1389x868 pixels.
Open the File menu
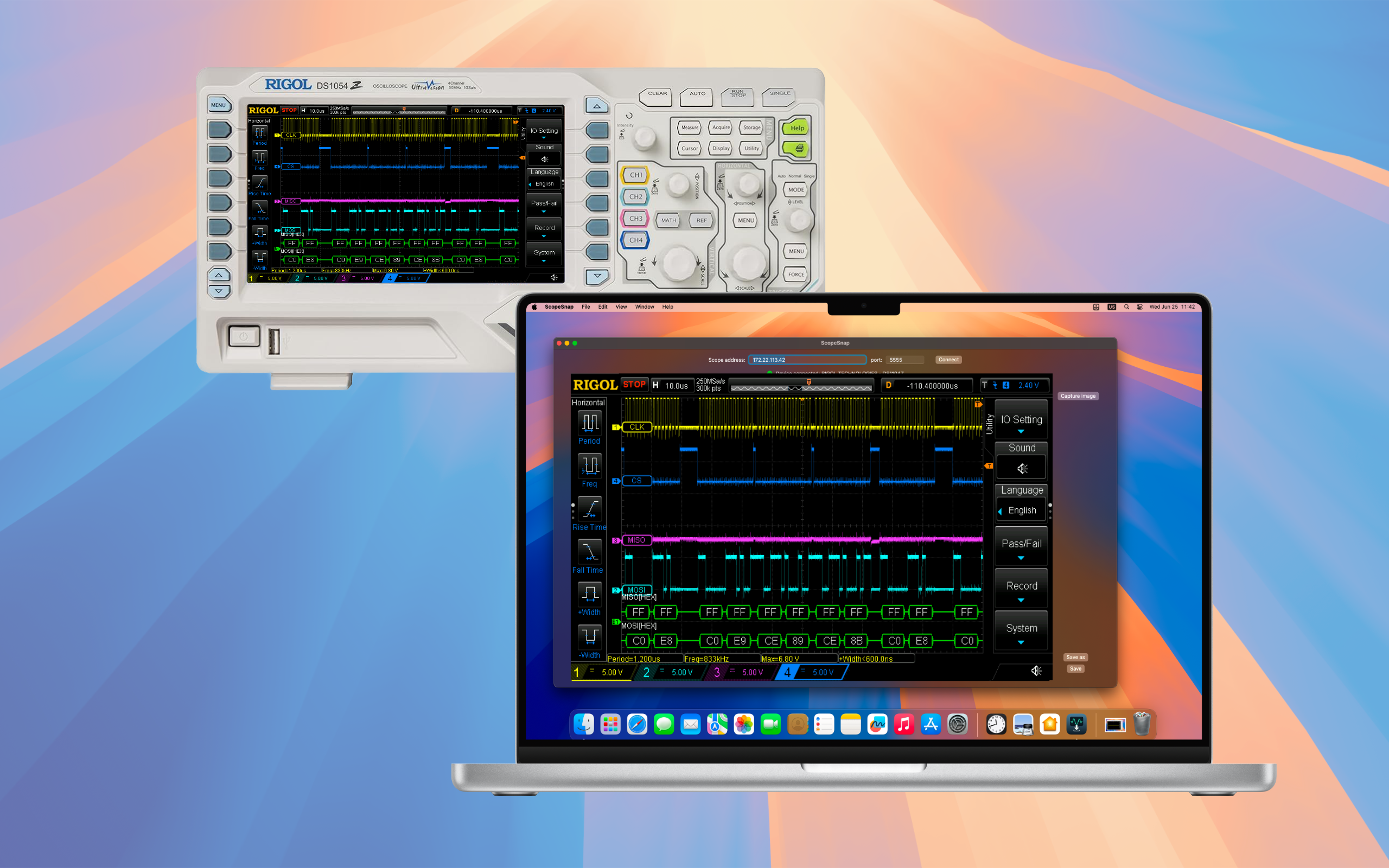tap(585, 307)
